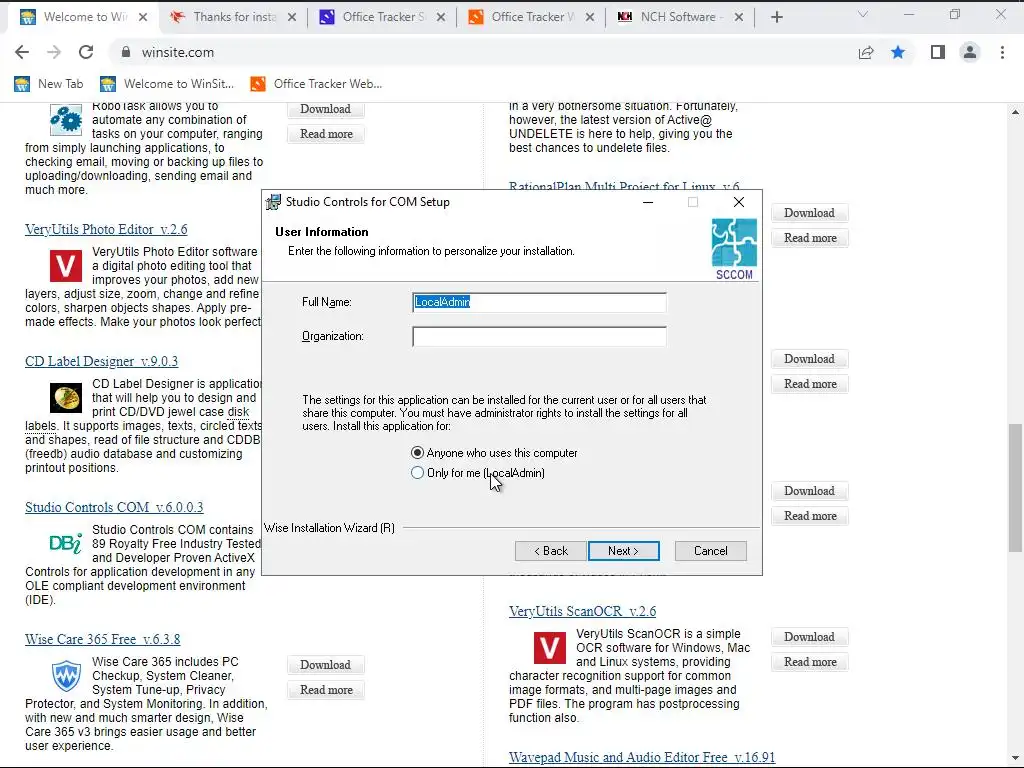Image resolution: width=1024 pixels, height=768 pixels.
Task: Open the browser side panel icon
Action: pyautogui.click(x=938, y=52)
